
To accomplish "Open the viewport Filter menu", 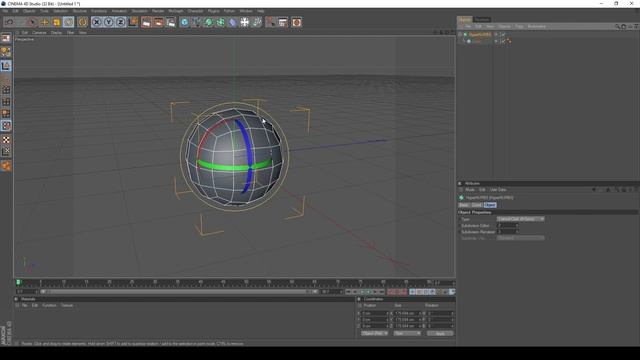I will click(x=71, y=33).
